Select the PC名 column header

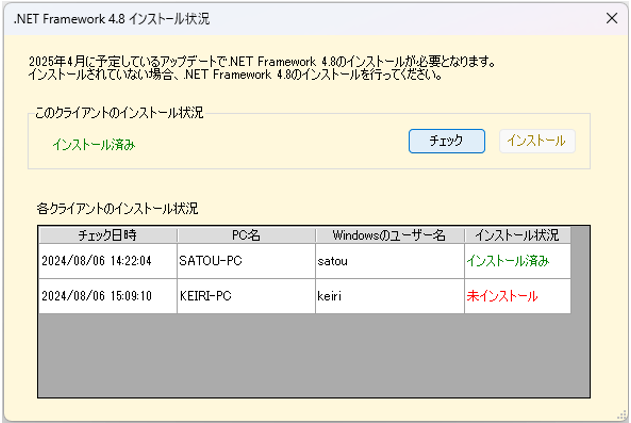coord(246,235)
